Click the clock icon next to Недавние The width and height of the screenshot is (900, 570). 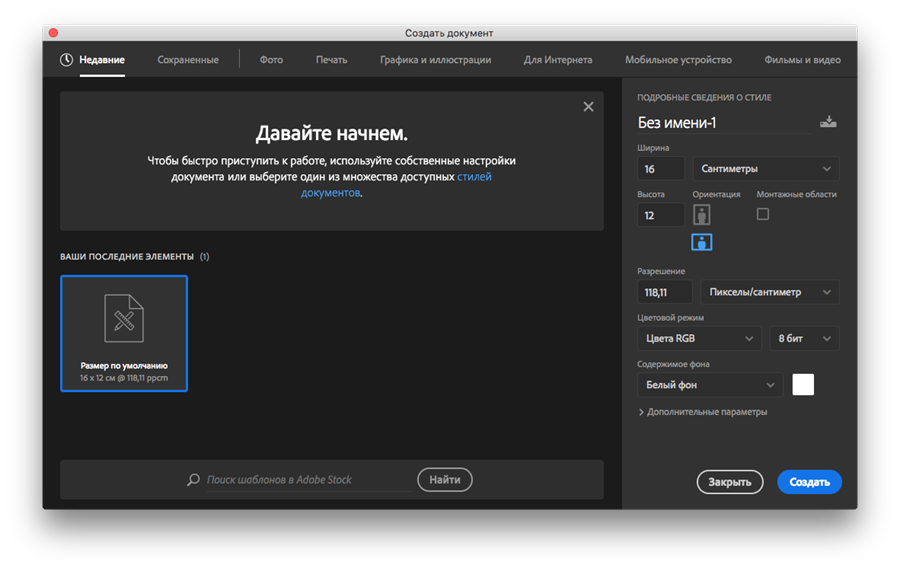[66, 60]
